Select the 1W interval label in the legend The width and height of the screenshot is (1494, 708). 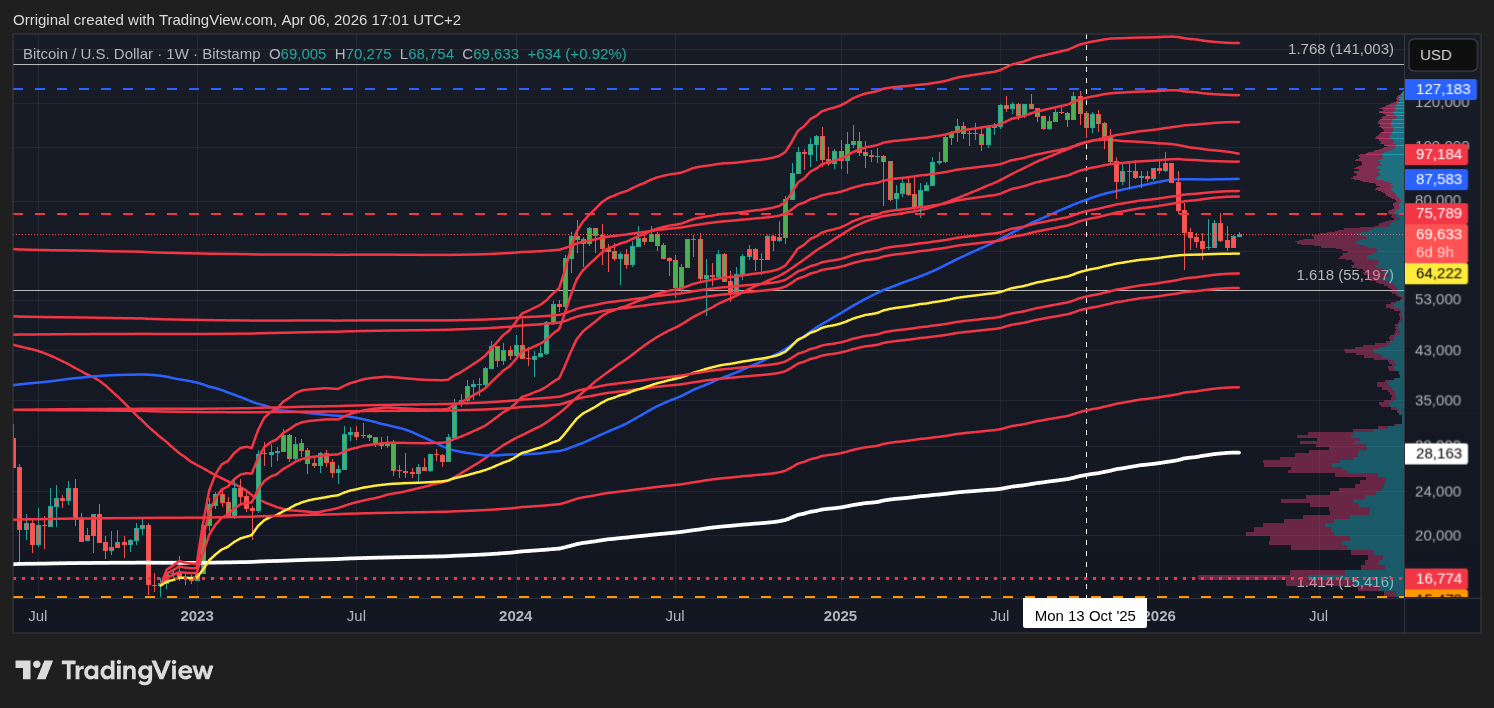click(178, 54)
